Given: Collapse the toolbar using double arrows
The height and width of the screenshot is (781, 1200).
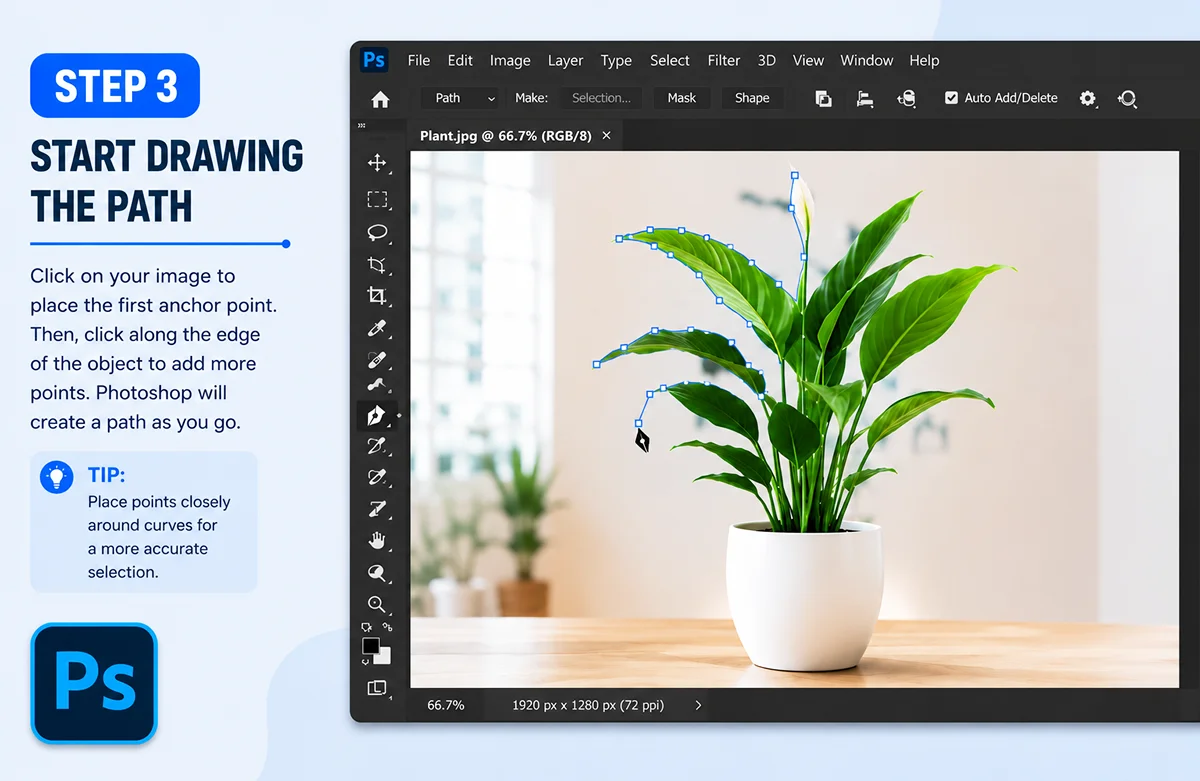Looking at the screenshot, I should 362,126.
